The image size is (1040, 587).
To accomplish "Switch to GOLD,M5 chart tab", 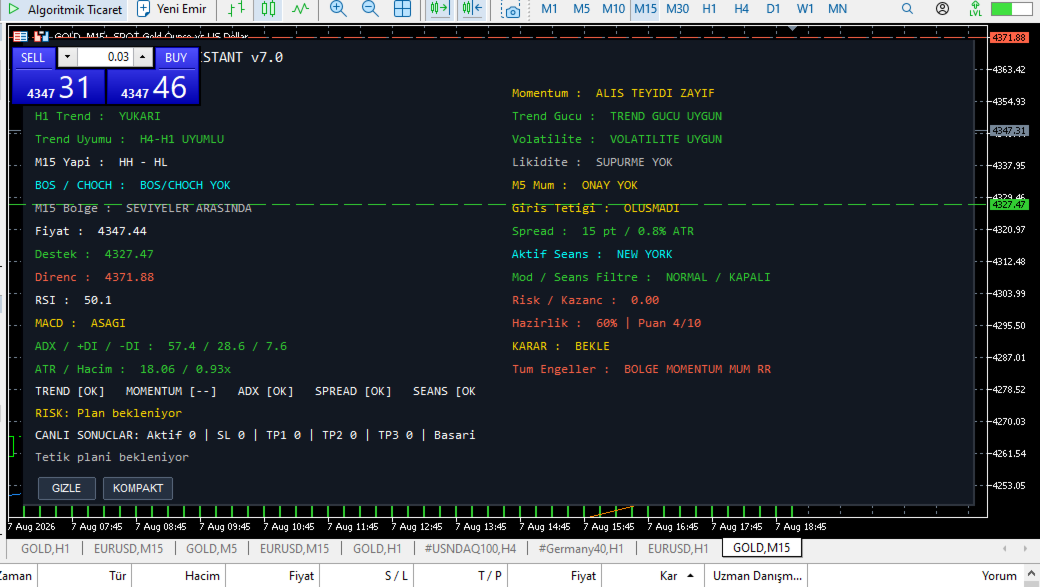I will [212, 549].
